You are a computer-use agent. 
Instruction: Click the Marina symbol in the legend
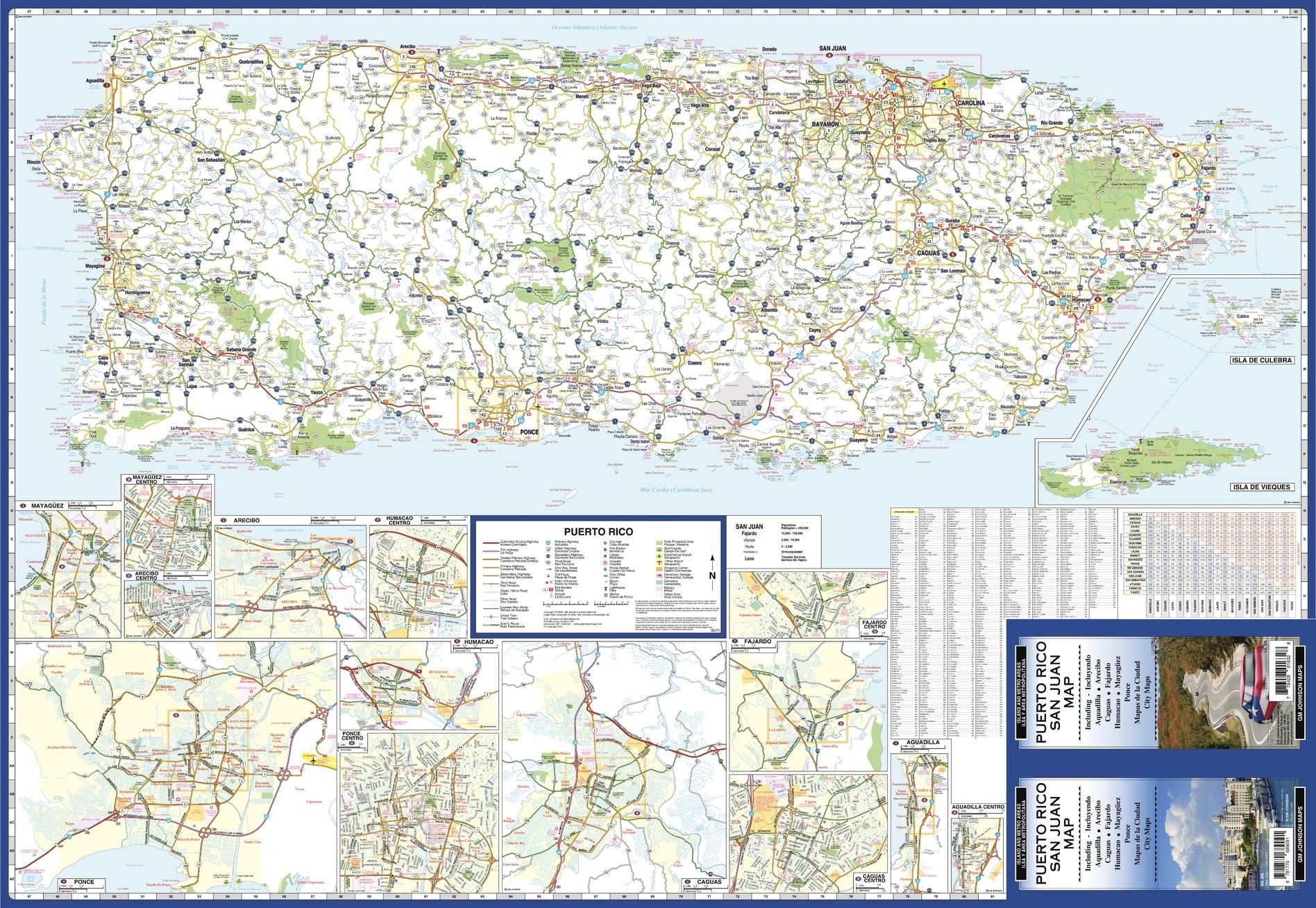tap(605, 594)
